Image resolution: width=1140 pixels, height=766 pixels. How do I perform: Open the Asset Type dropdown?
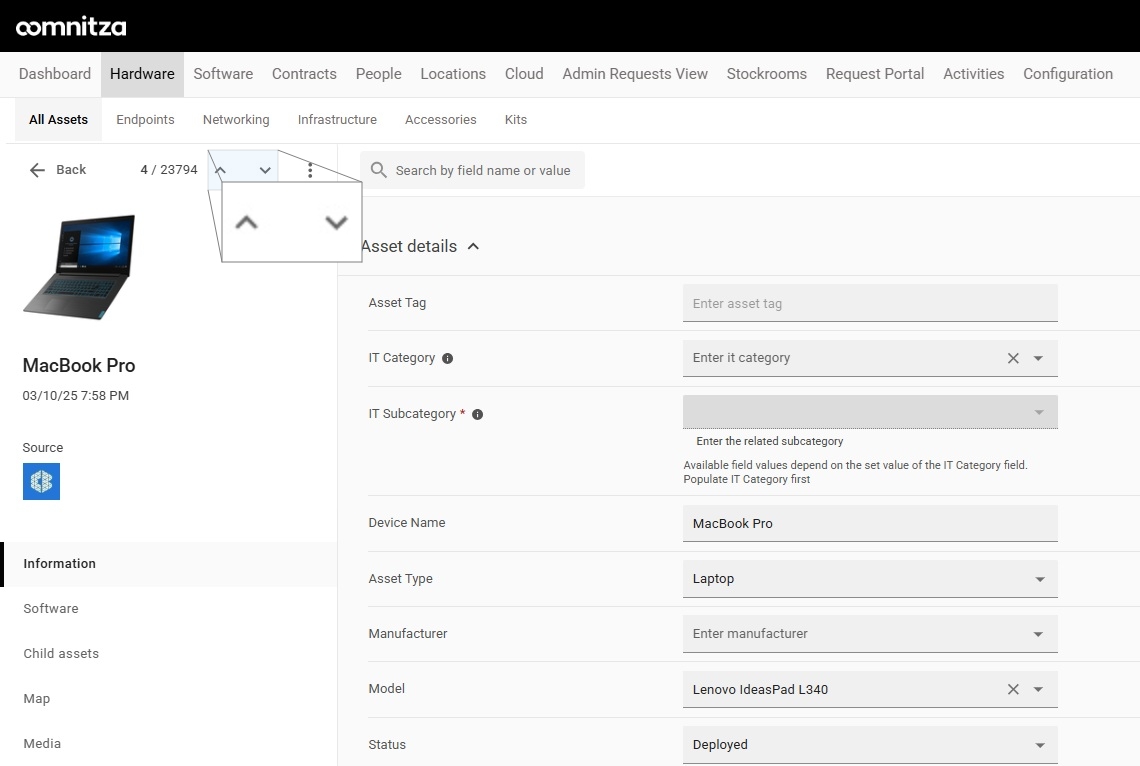tap(870, 578)
